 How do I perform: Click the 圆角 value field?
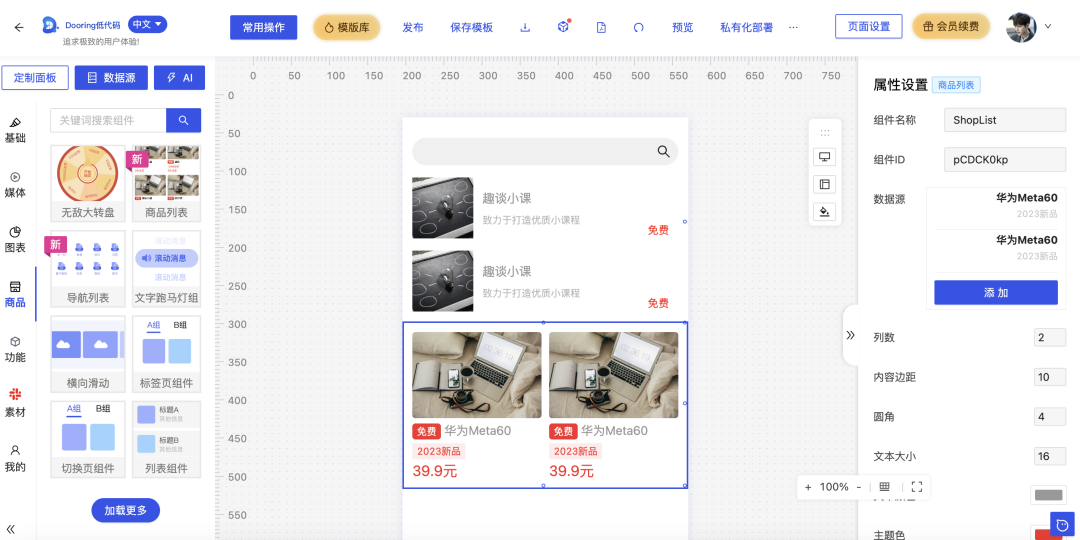[x=1050, y=417]
